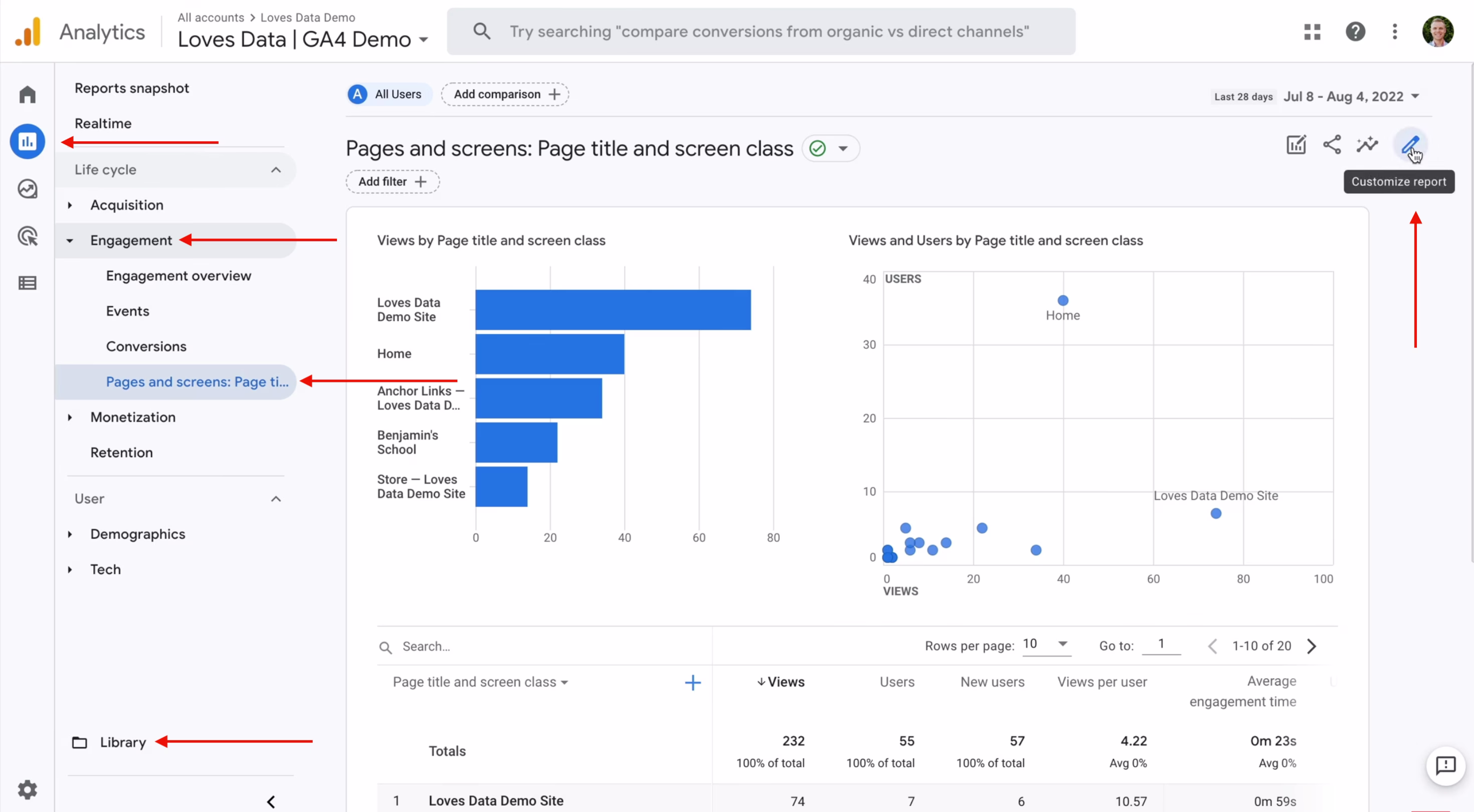The height and width of the screenshot is (812, 1474).
Task: Click the table Search field
Action: [515, 646]
